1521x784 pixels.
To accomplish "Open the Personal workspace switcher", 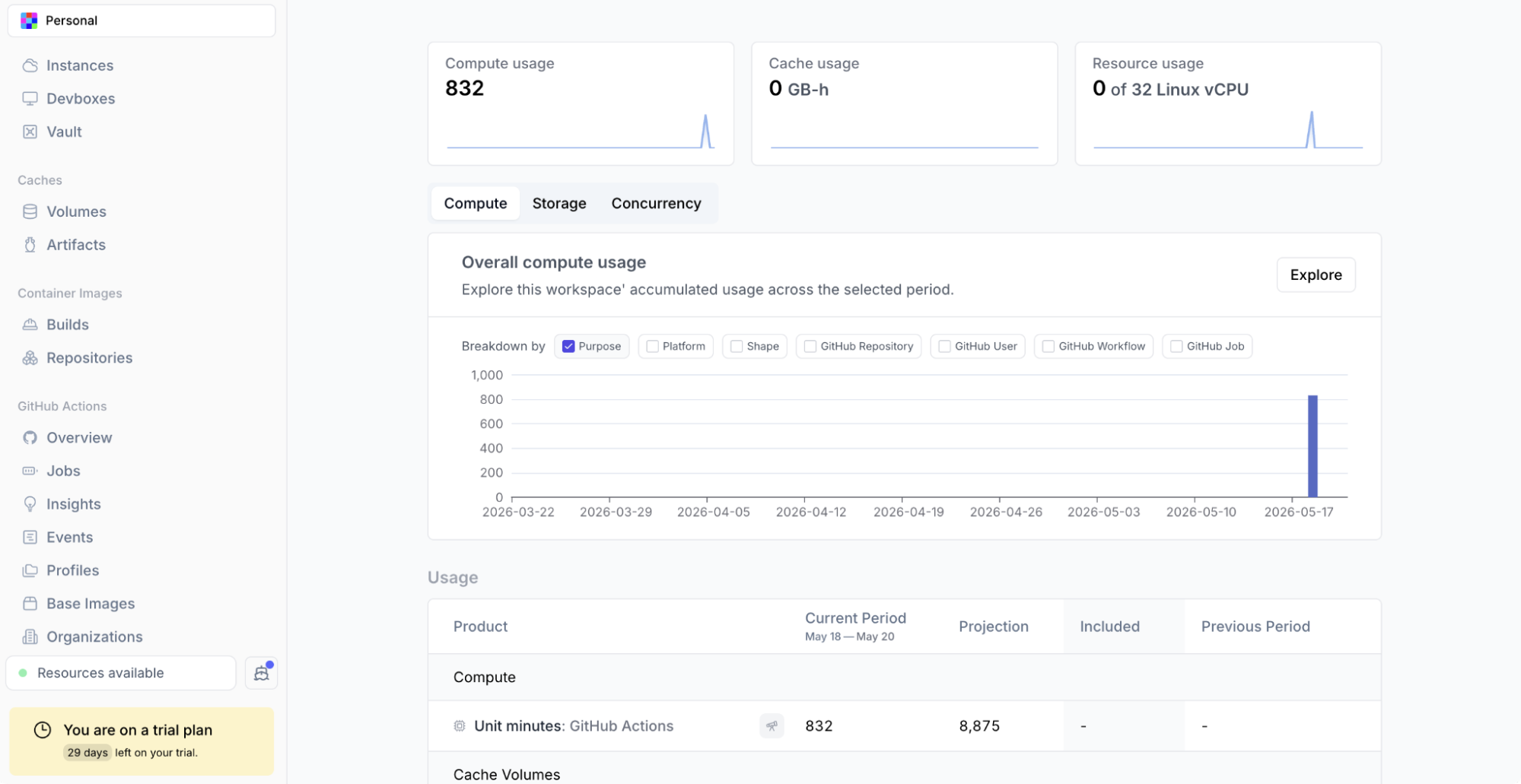I will [x=142, y=21].
